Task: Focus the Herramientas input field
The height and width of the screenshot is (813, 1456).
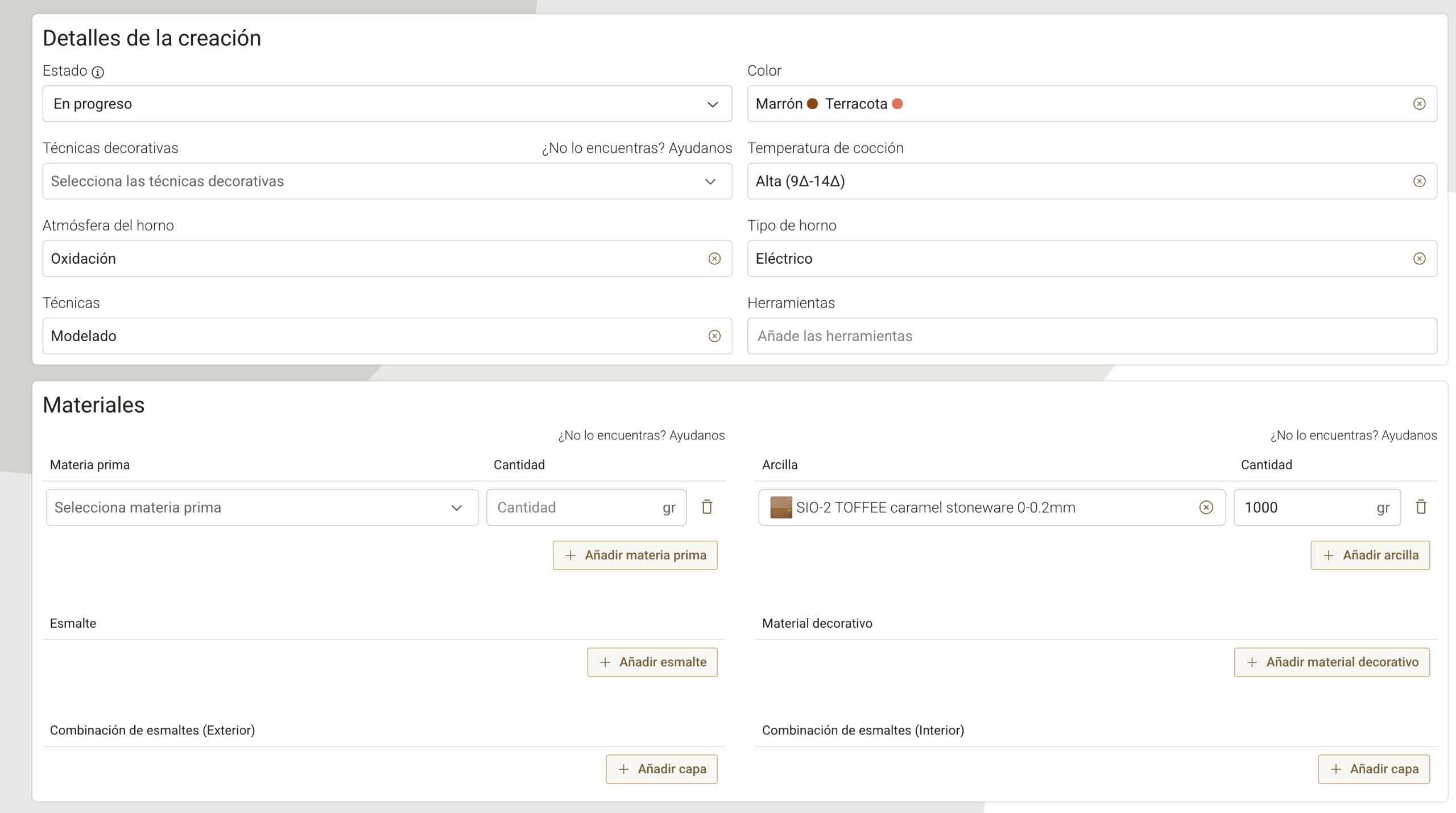Action: 1091,336
